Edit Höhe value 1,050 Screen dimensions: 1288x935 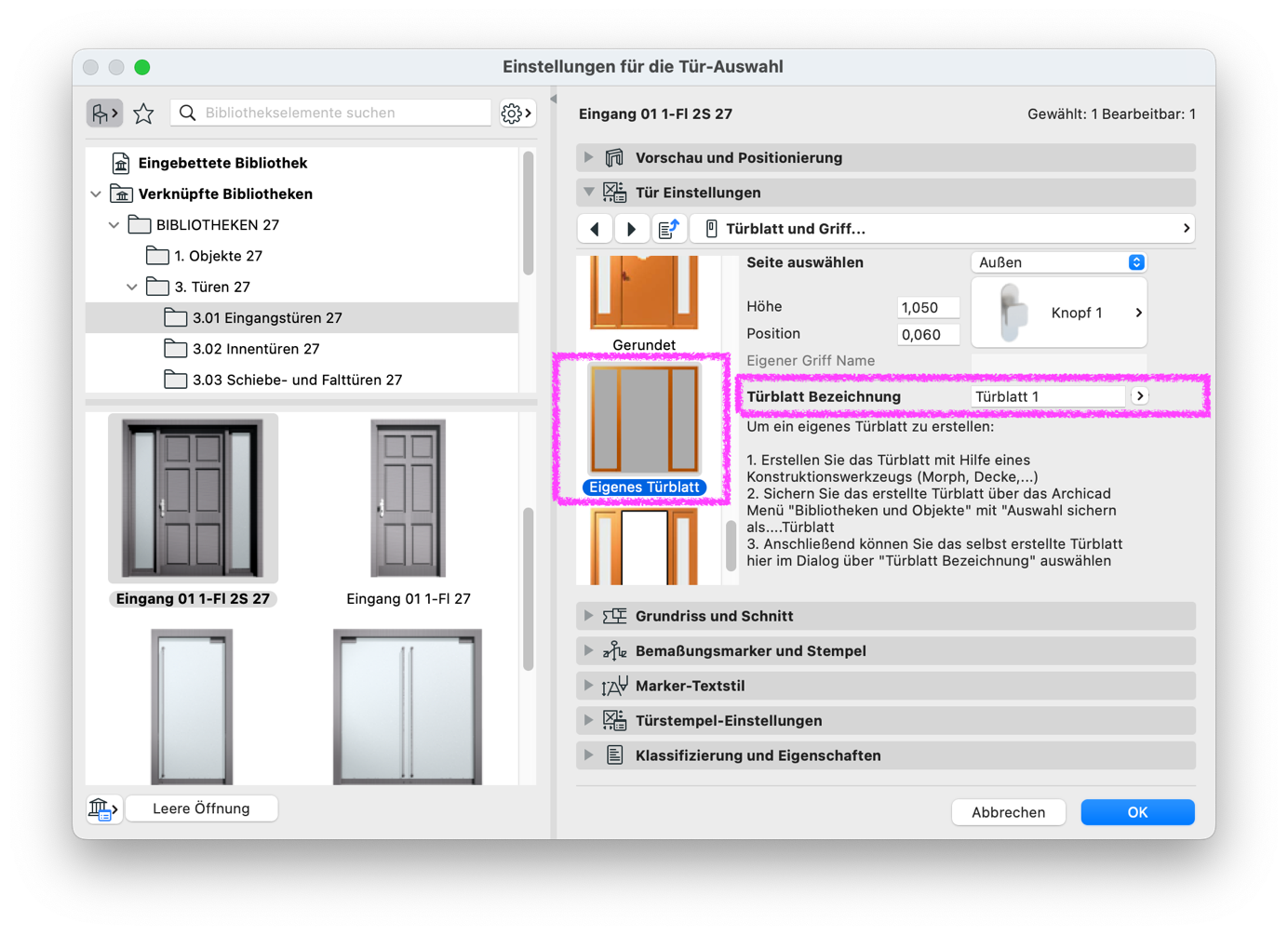tap(928, 308)
